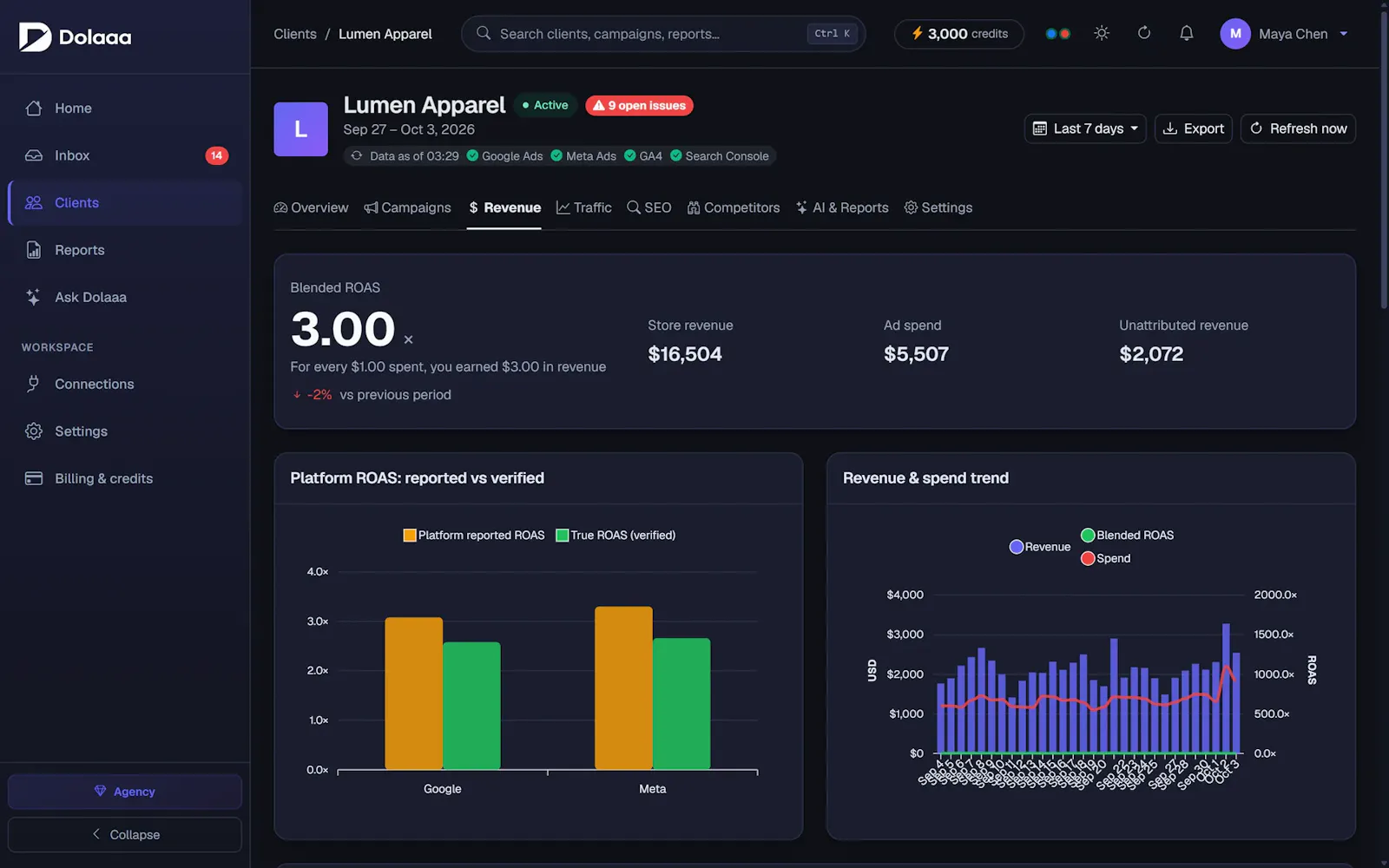The height and width of the screenshot is (868, 1389).
Task: Toggle Spend series in trend legend
Action: pos(1105,558)
